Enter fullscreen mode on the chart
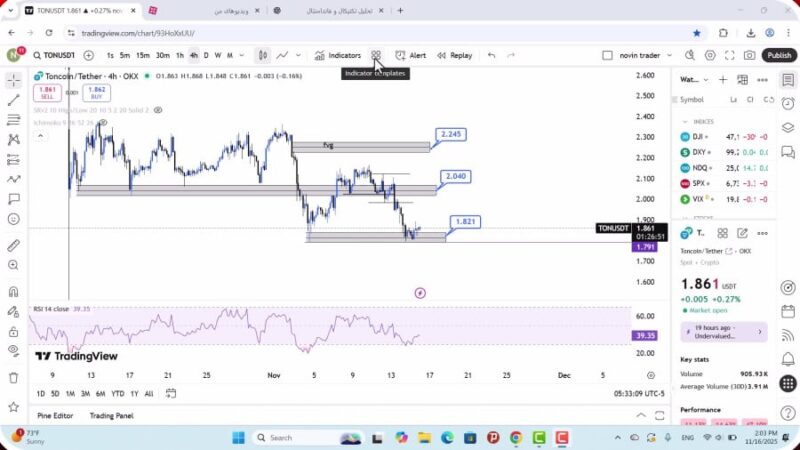Image resolution: width=800 pixels, height=450 pixels. tap(731, 56)
